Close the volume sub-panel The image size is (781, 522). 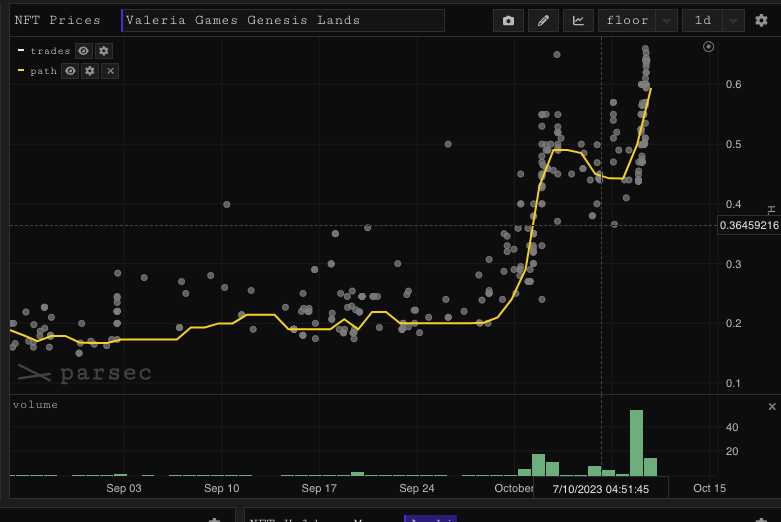click(x=772, y=407)
